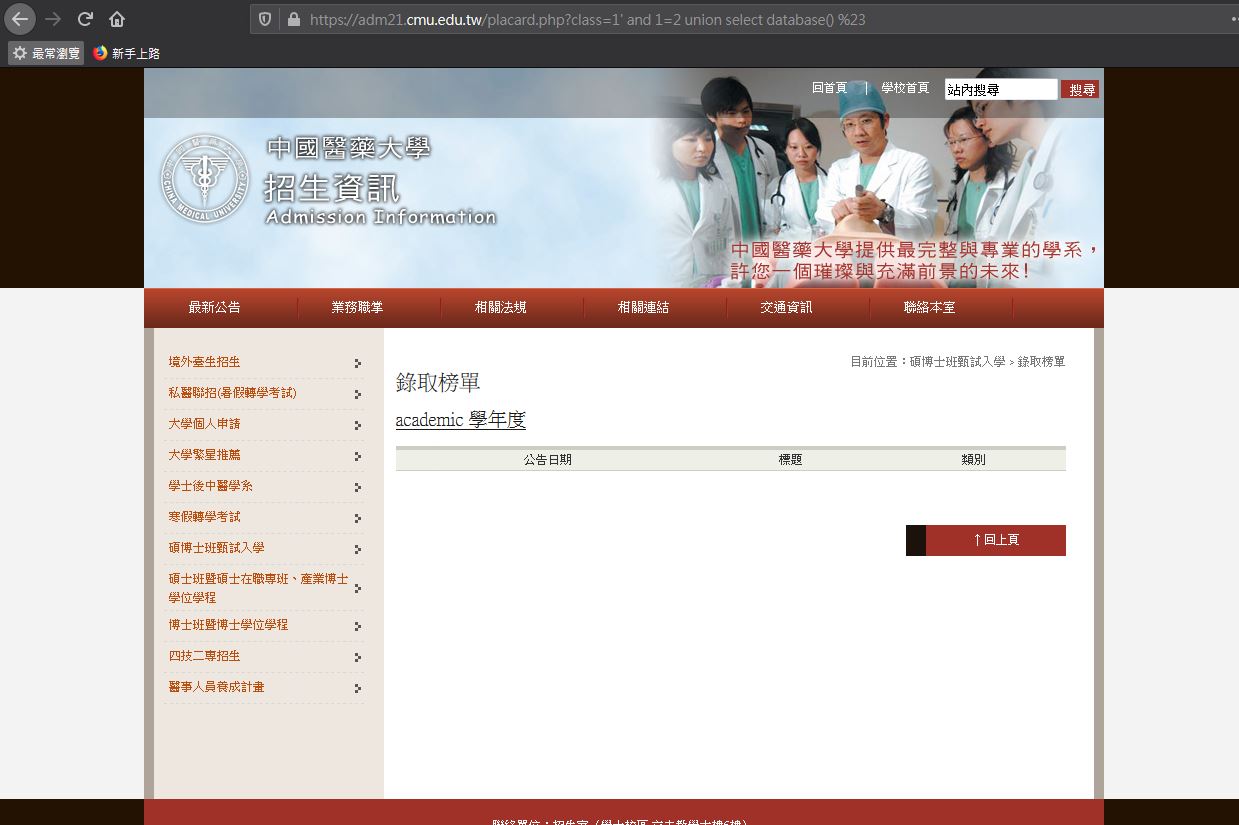This screenshot has height=825, width=1239.
Task: Expand arrow beside 醫事人員養成計畫
Action: (x=358, y=689)
